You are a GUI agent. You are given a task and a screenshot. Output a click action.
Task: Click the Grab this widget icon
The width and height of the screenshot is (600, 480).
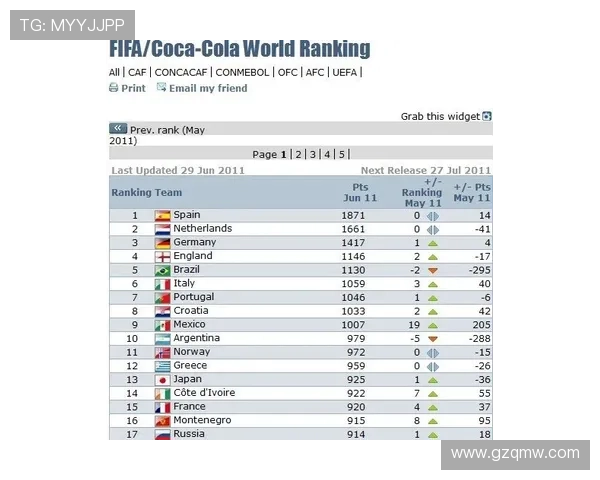tap(487, 116)
